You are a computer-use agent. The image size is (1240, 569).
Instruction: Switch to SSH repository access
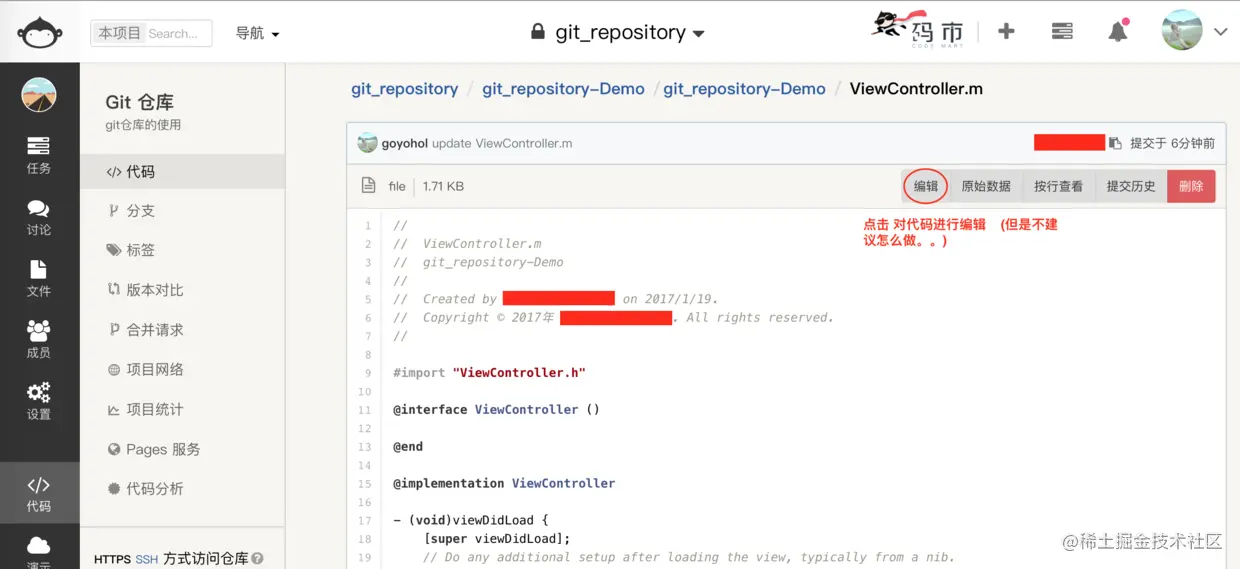pyautogui.click(x=147, y=559)
